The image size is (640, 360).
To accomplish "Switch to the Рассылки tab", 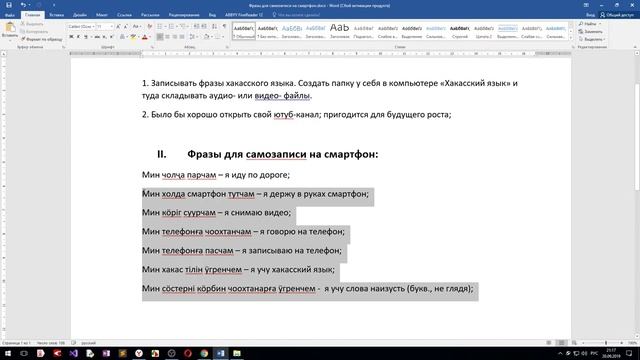I will tap(150, 15).
